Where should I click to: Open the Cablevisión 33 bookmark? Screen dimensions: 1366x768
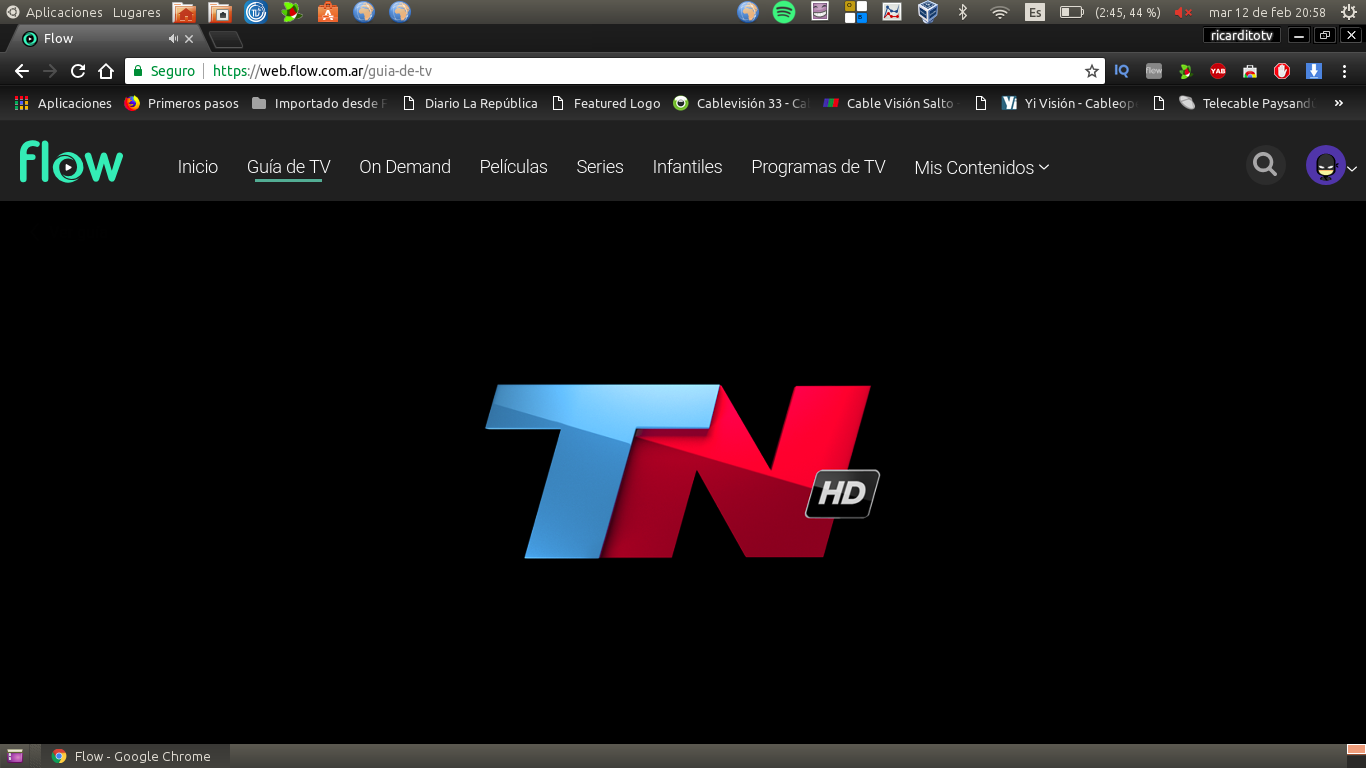coord(741,103)
